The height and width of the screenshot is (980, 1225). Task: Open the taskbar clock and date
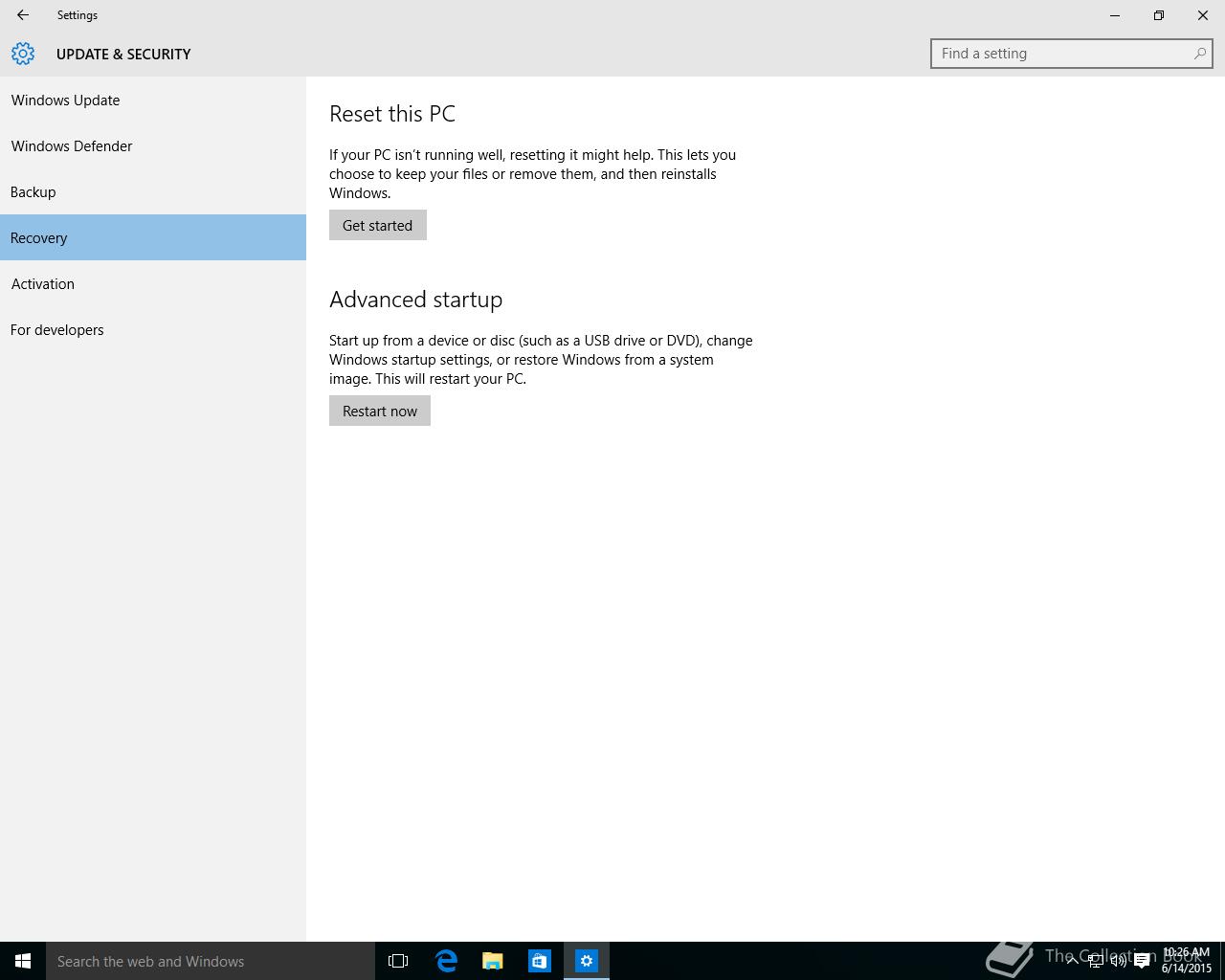[1187, 961]
